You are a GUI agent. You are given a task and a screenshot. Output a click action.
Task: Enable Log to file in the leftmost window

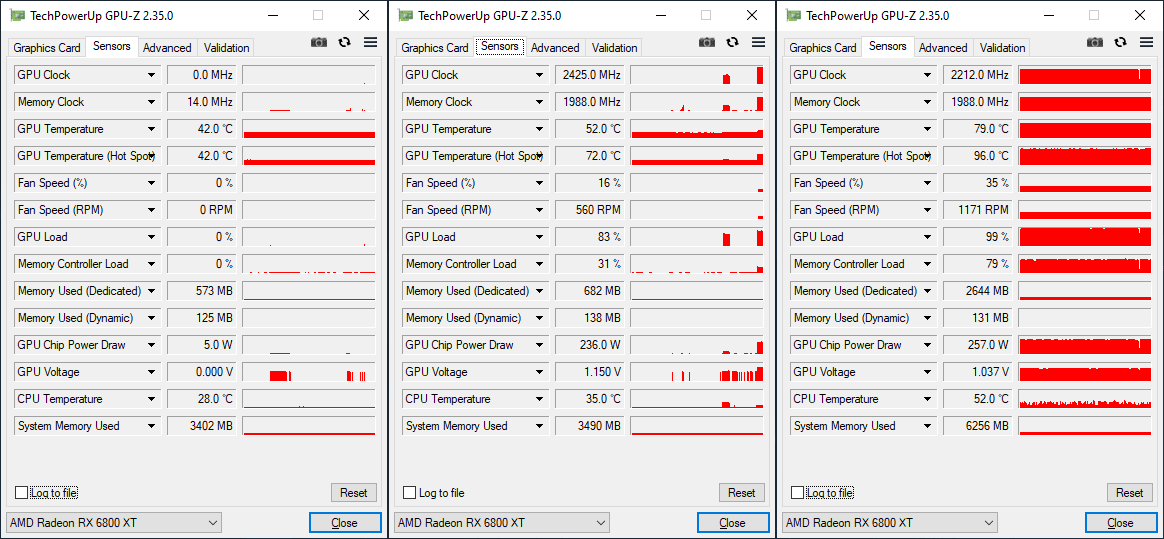[22, 493]
